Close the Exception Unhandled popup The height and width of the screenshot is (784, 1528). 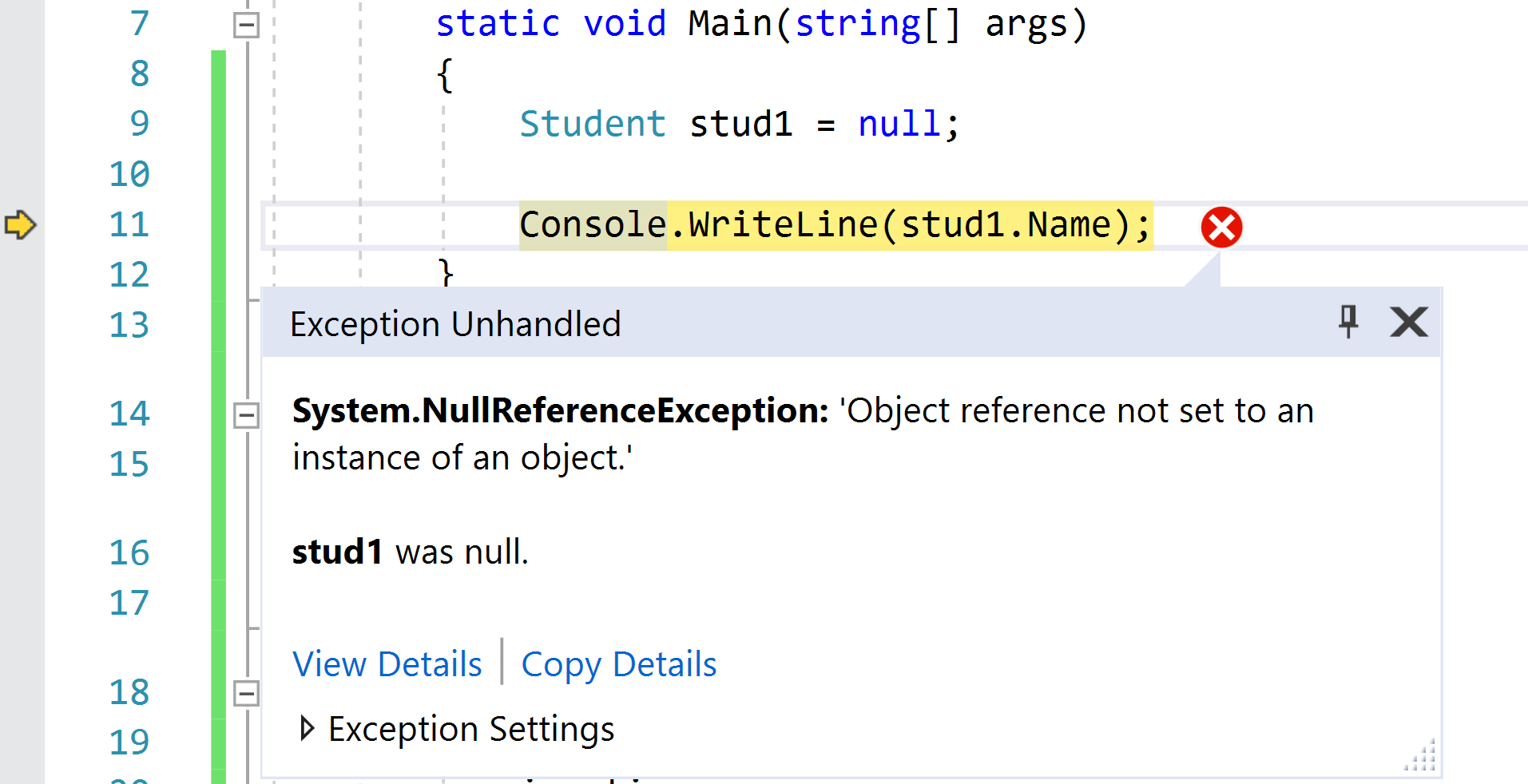click(1408, 322)
